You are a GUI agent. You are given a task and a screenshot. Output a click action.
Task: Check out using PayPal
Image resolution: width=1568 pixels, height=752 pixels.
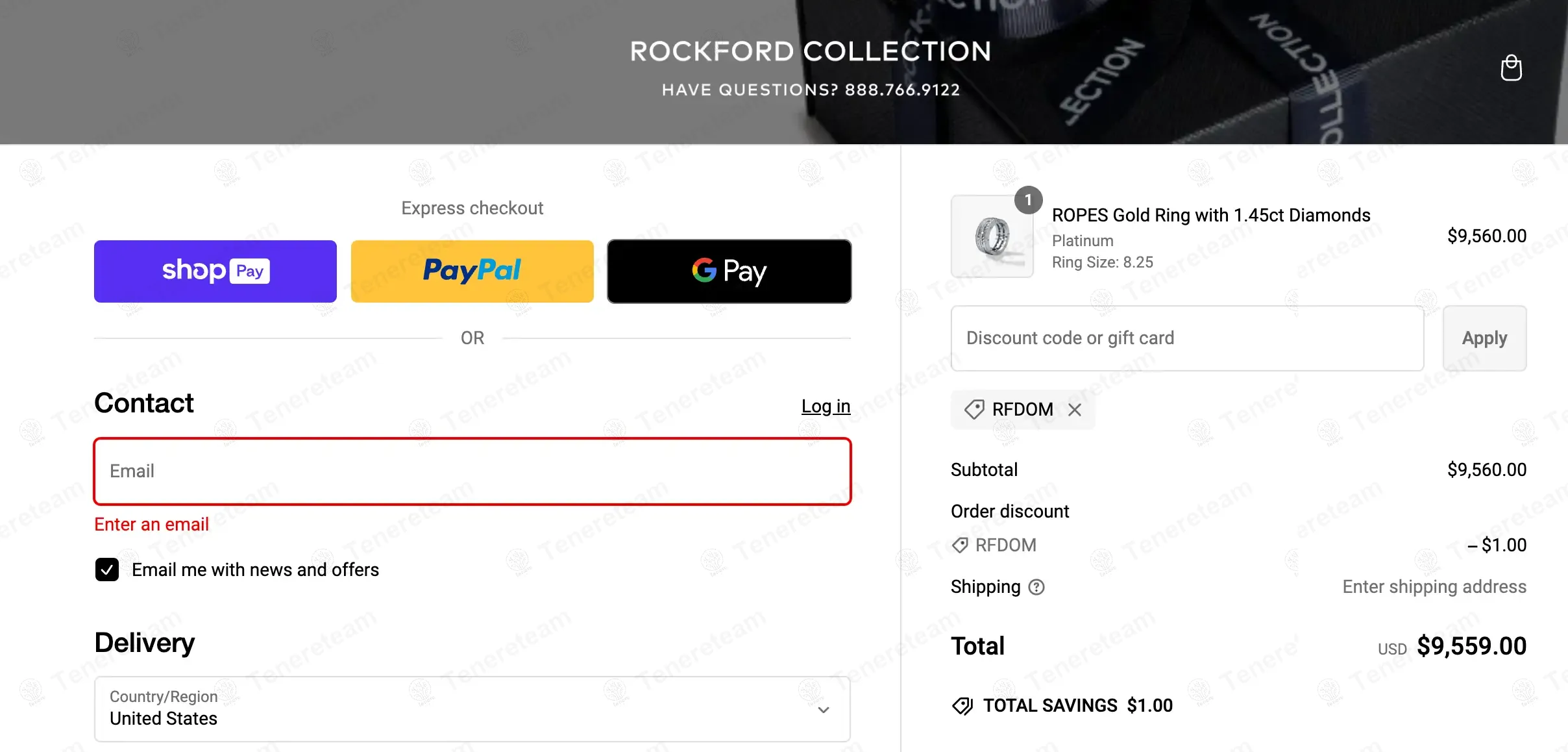pos(472,271)
